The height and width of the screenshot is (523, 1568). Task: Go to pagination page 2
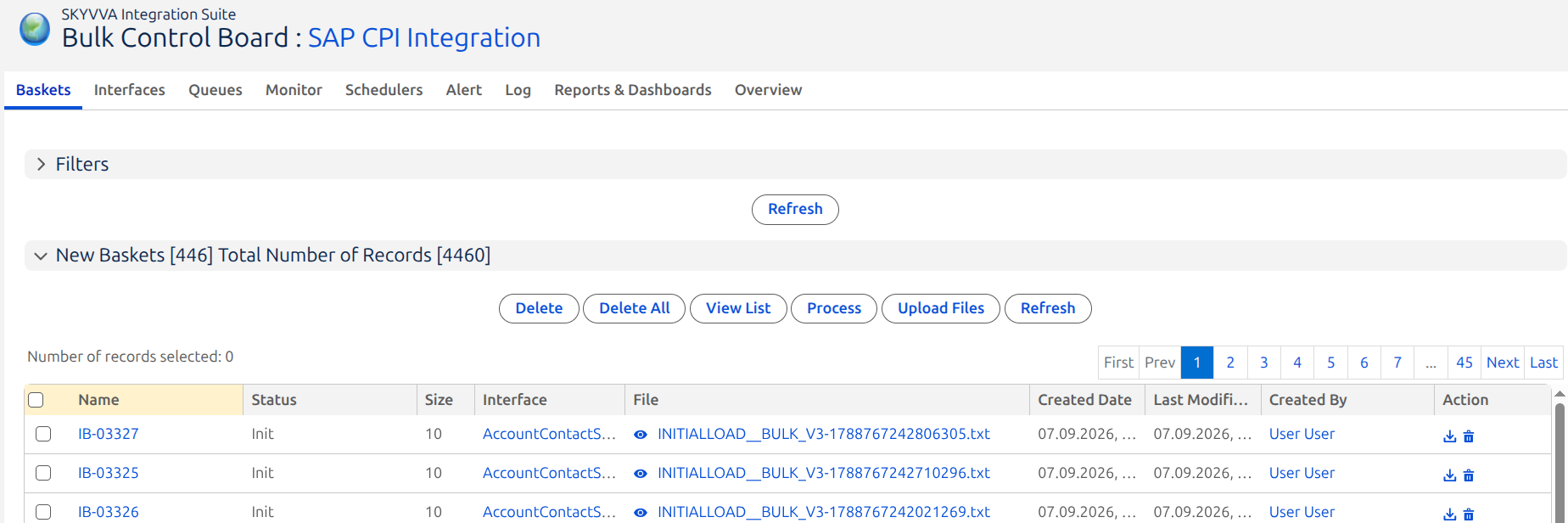pos(1230,363)
